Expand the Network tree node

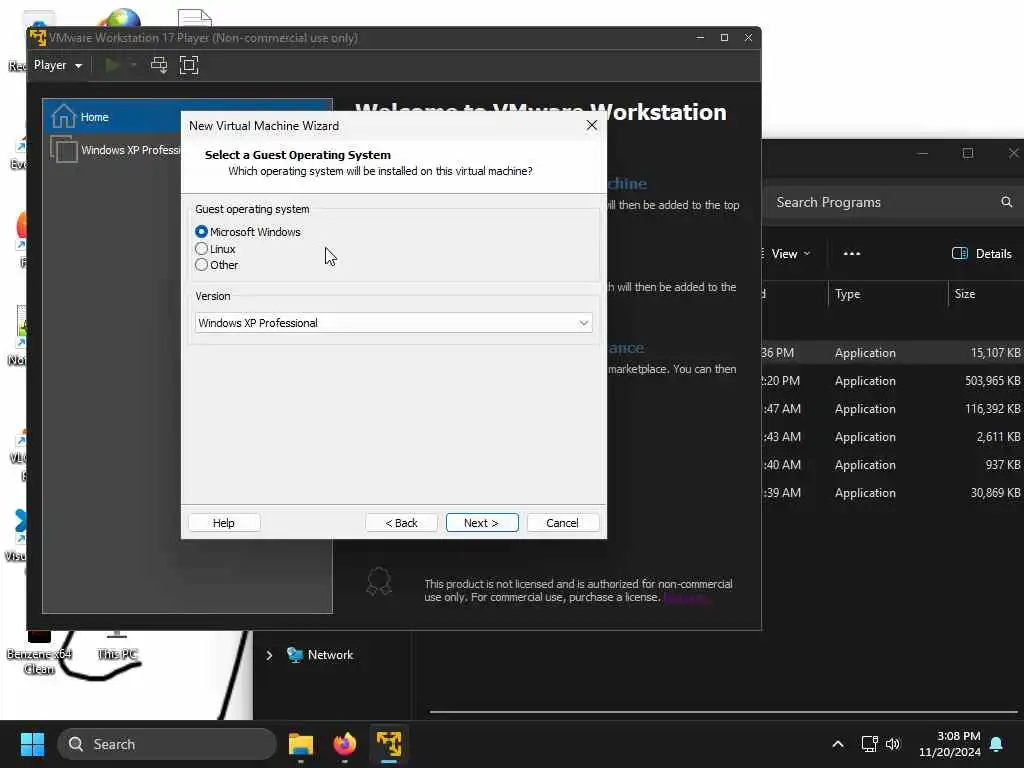[x=269, y=655]
